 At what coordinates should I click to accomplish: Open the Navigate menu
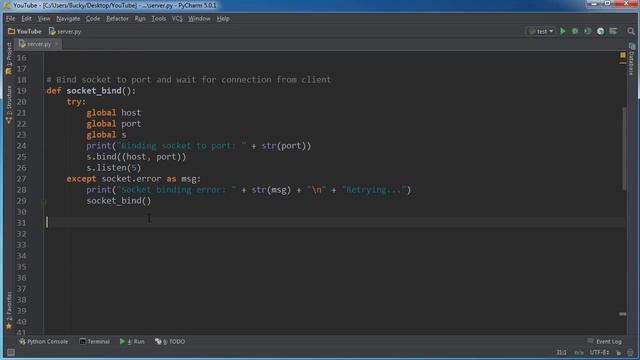click(x=68, y=18)
